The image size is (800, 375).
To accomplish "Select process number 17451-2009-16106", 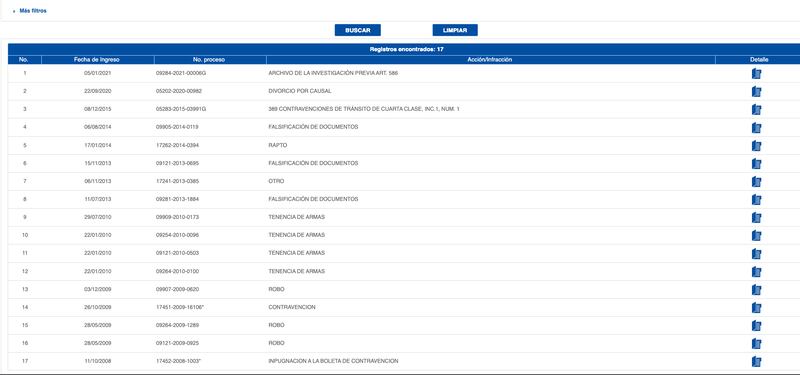I will click(x=180, y=307).
